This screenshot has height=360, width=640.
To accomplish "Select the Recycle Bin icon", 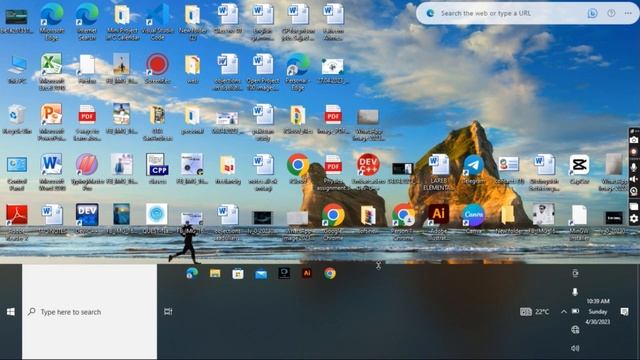I will click(x=17, y=120).
